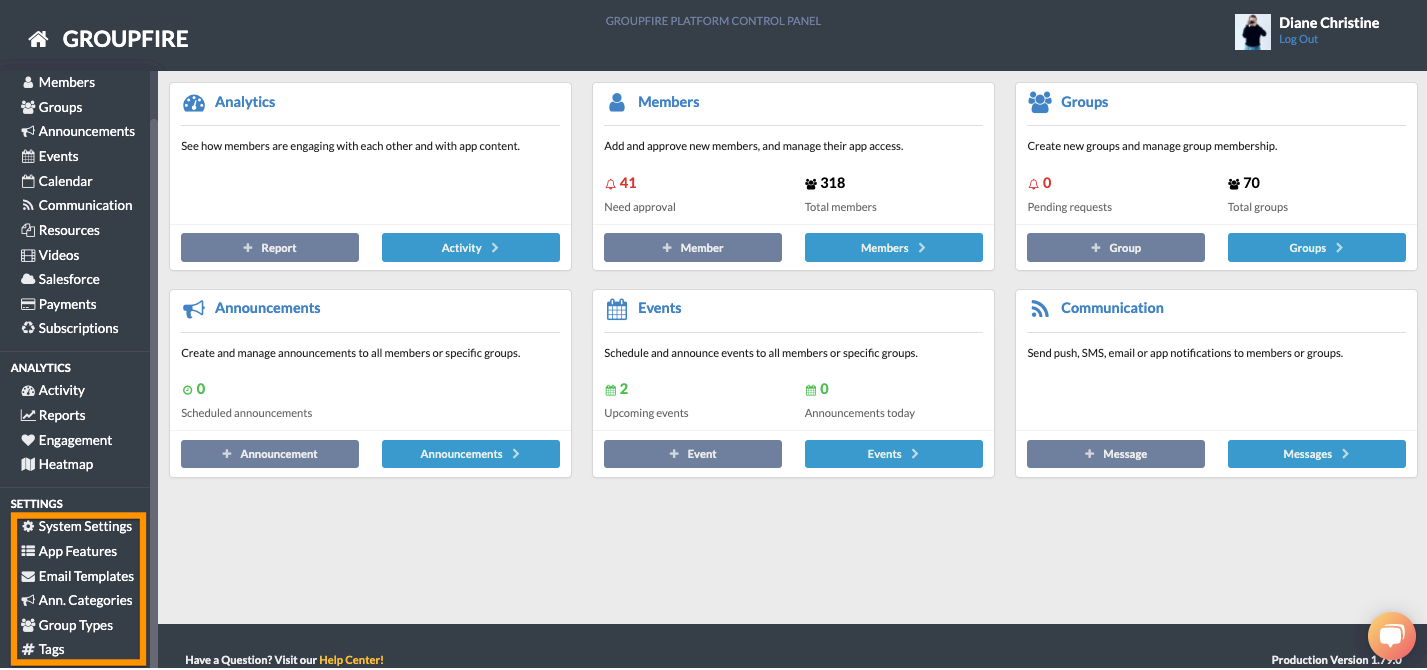
Task: Click the calendar icon above Announcements today
Action: (x=811, y=390)
